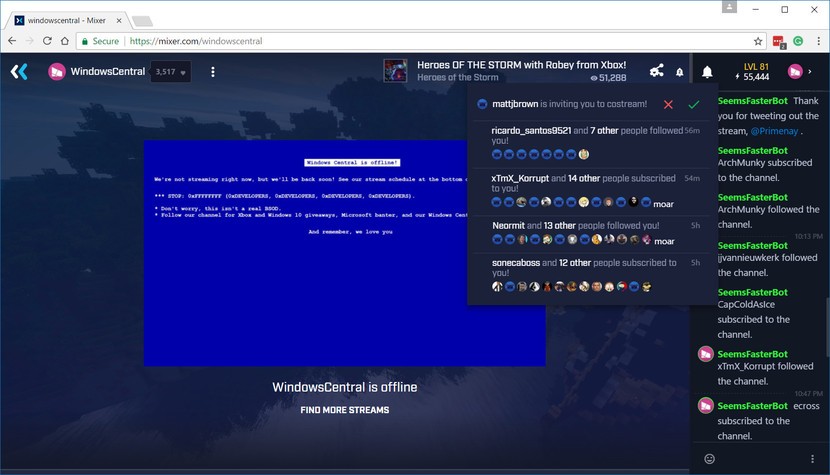830x475 pixels.
Task: Open the xTmX_Korrupt subscribed notification
Action: pyautogui.click(x=589, y=192)
